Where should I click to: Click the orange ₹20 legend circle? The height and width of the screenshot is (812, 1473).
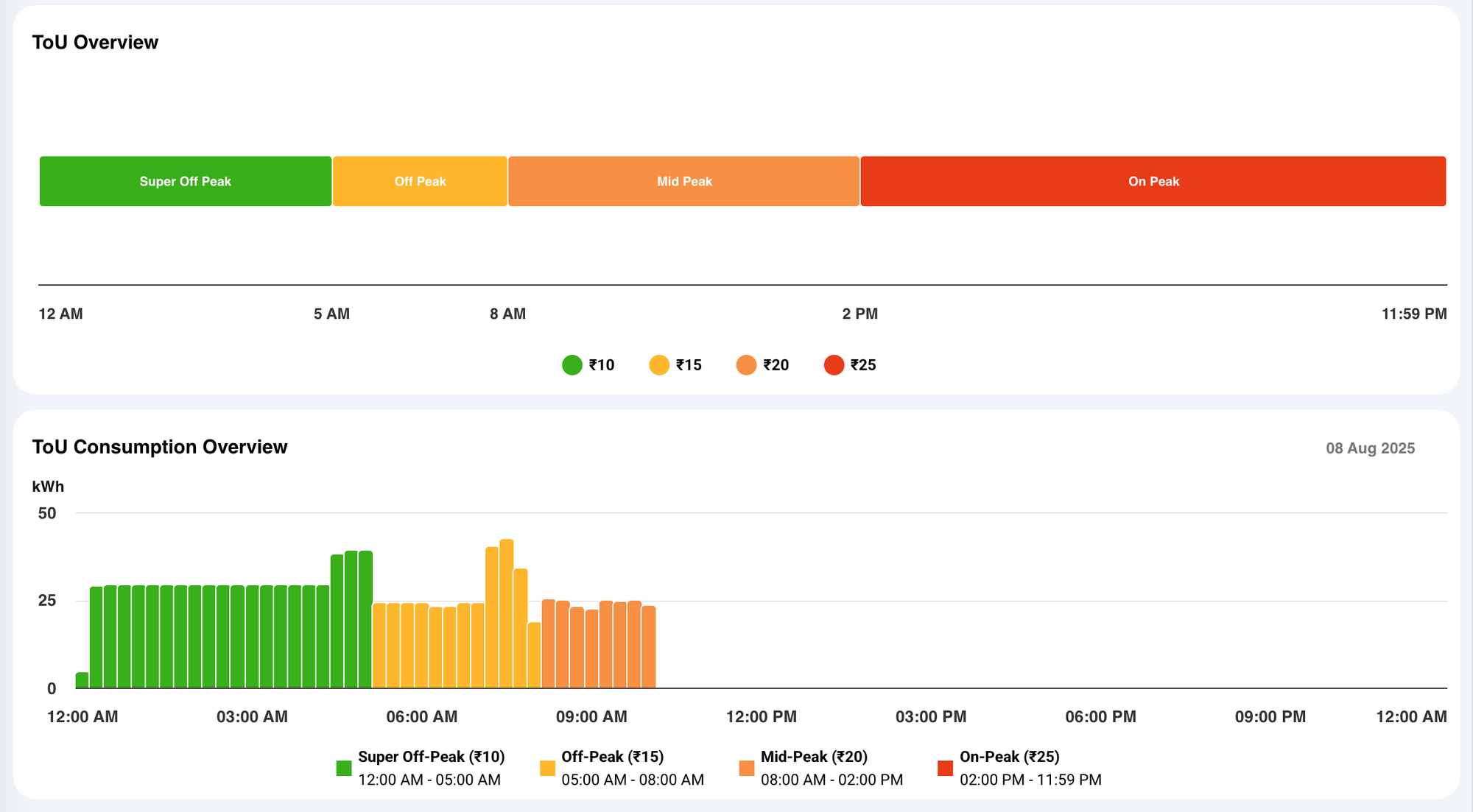click(x=746, y=365)
